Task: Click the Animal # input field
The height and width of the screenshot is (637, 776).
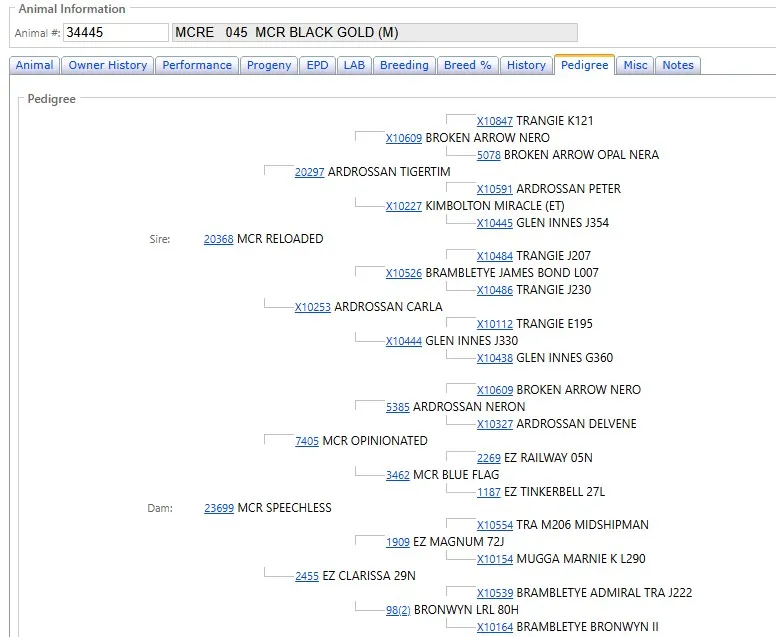Action: (x=115, y=32)
